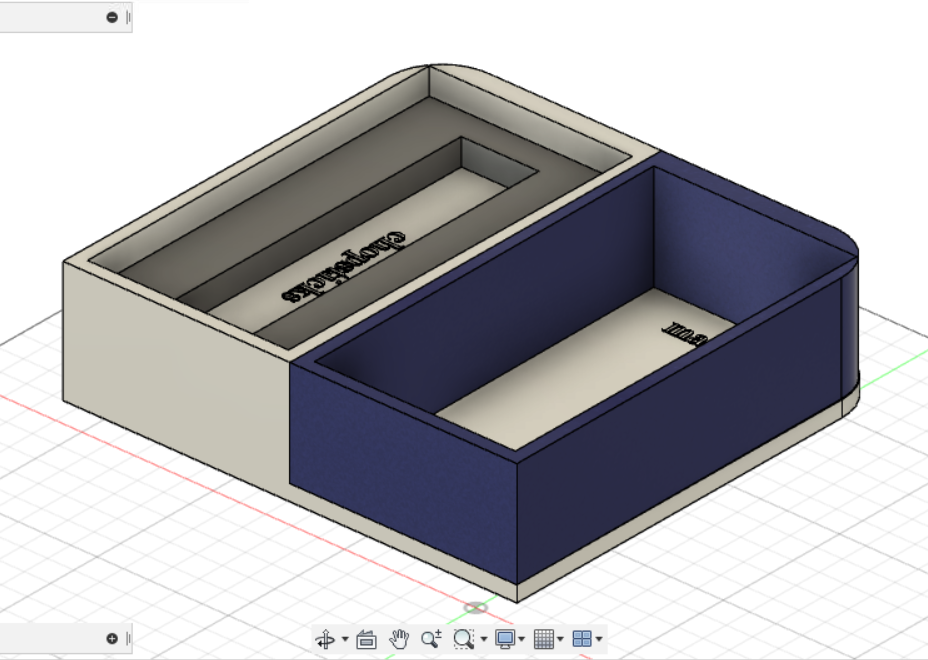Click the top-left panel's resize handle
The height and width of the screenshot is (660, 928).
point(128,17)
